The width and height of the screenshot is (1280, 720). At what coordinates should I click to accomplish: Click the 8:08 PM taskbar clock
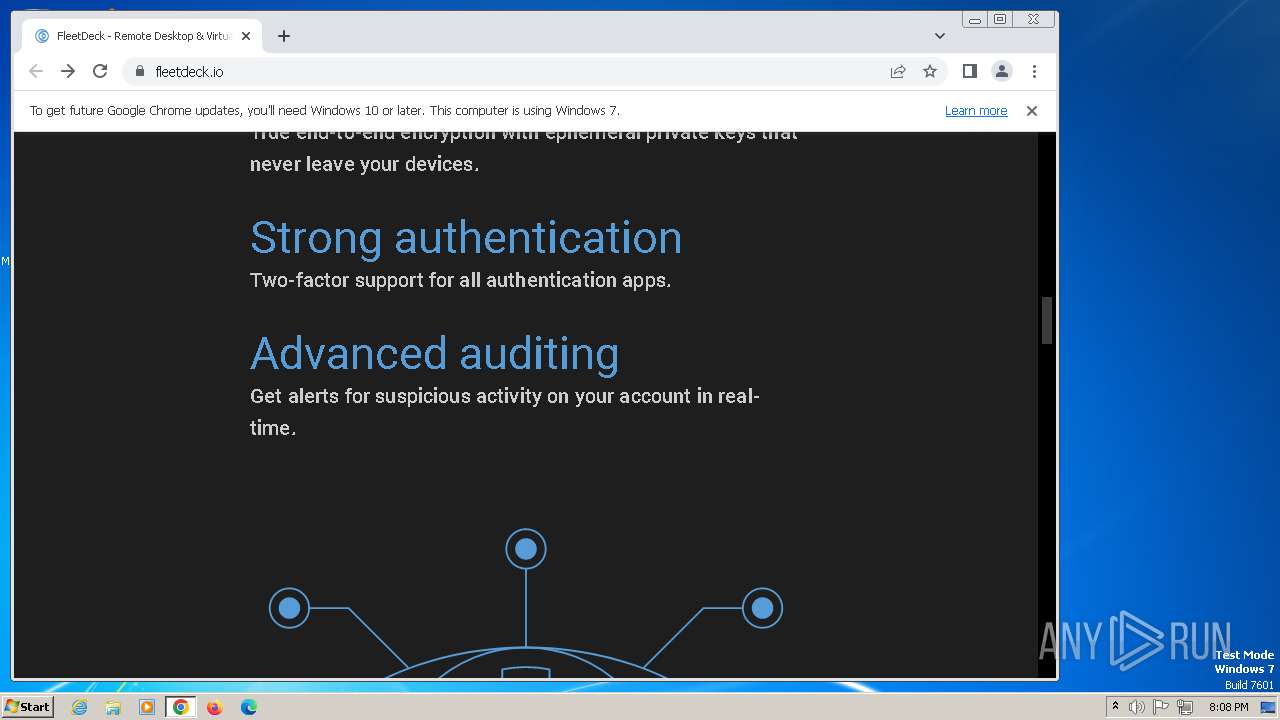point(1228,707)
